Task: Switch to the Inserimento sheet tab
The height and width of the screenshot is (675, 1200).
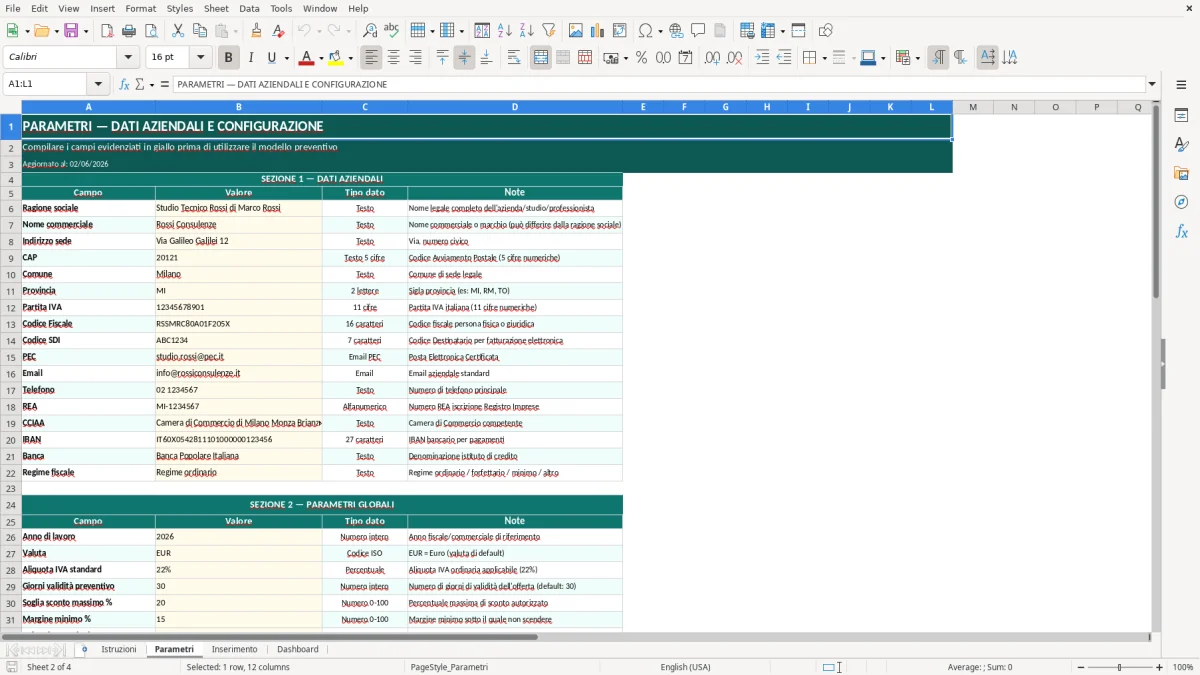Action: coord(235,650)
